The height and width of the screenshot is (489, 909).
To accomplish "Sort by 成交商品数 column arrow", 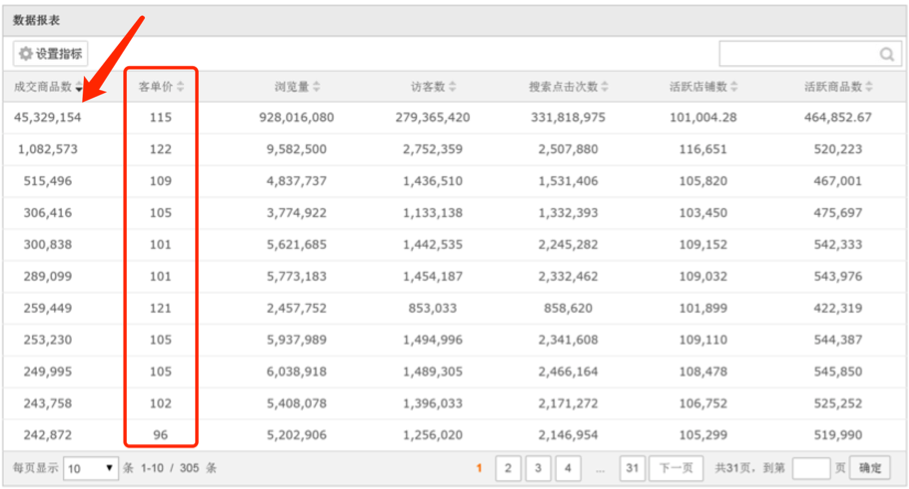I will [79, 87].
